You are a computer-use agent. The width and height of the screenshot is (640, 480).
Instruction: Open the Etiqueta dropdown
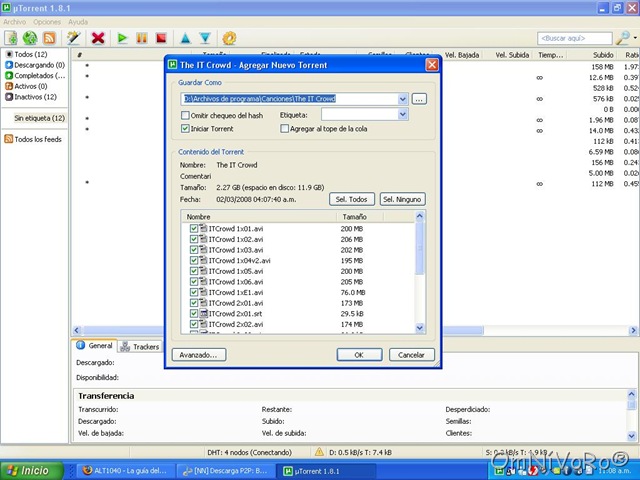click(x=402, y=115)
